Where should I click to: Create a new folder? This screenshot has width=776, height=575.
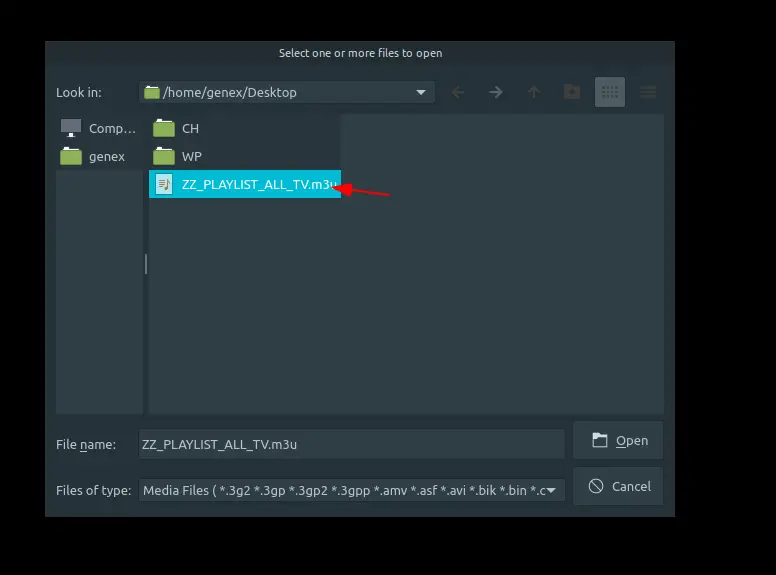coord(572,92)
